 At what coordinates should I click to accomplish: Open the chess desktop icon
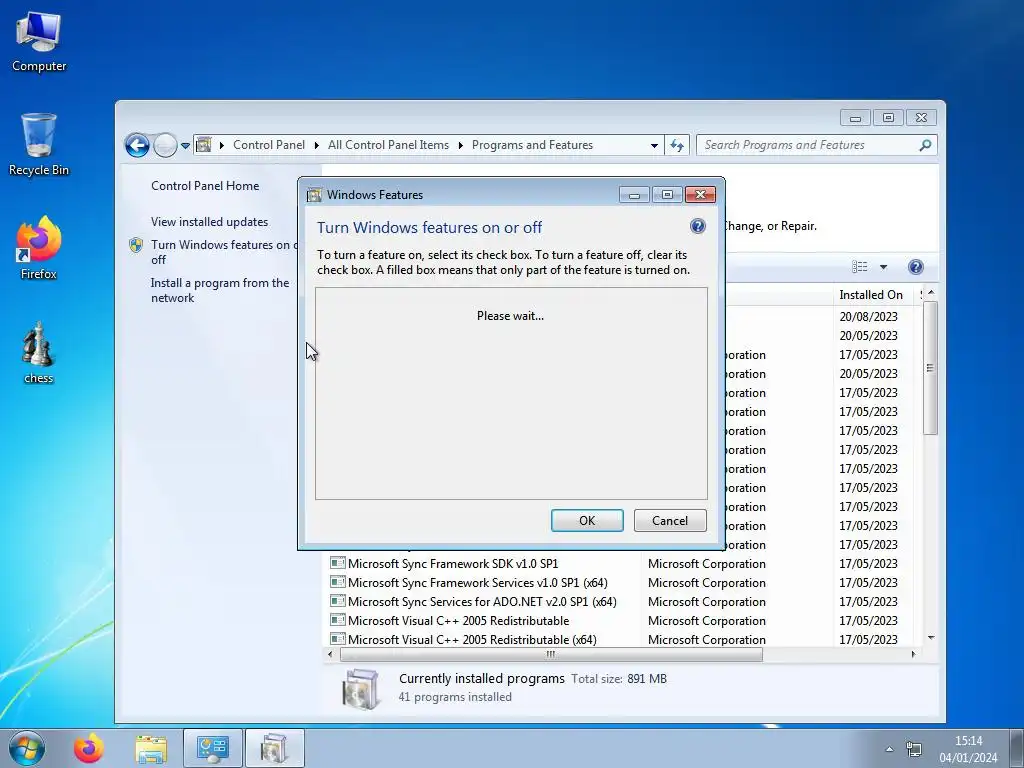point(39,353)
